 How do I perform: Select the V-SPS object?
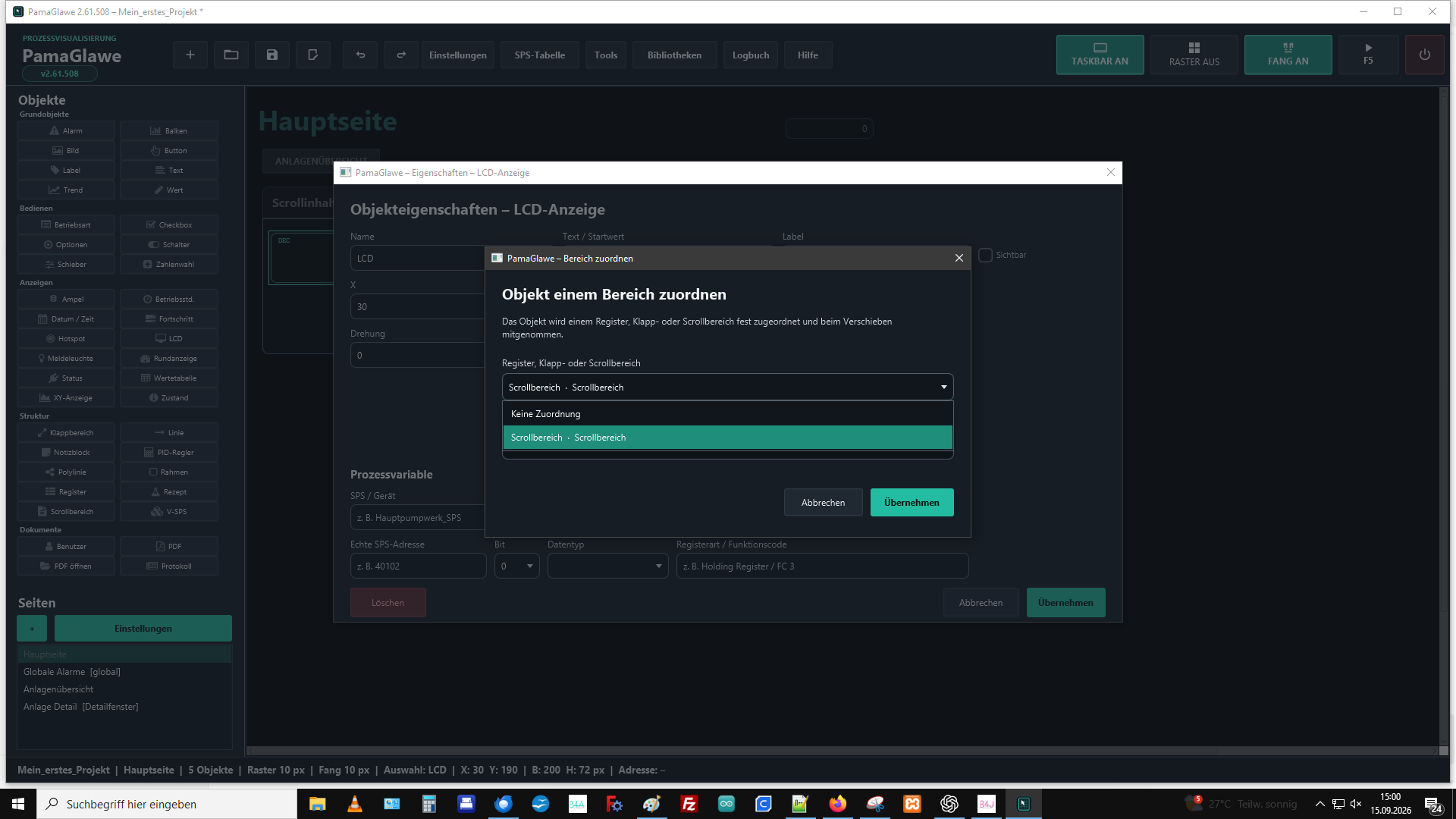click(169, 511)
